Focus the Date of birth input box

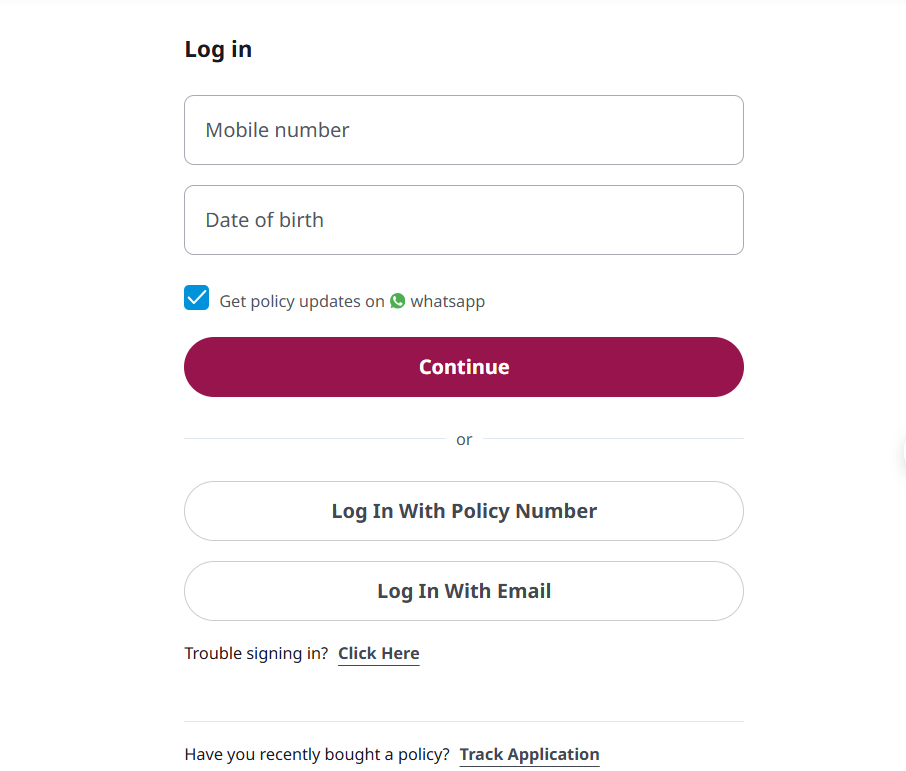(x=464, y=220)
